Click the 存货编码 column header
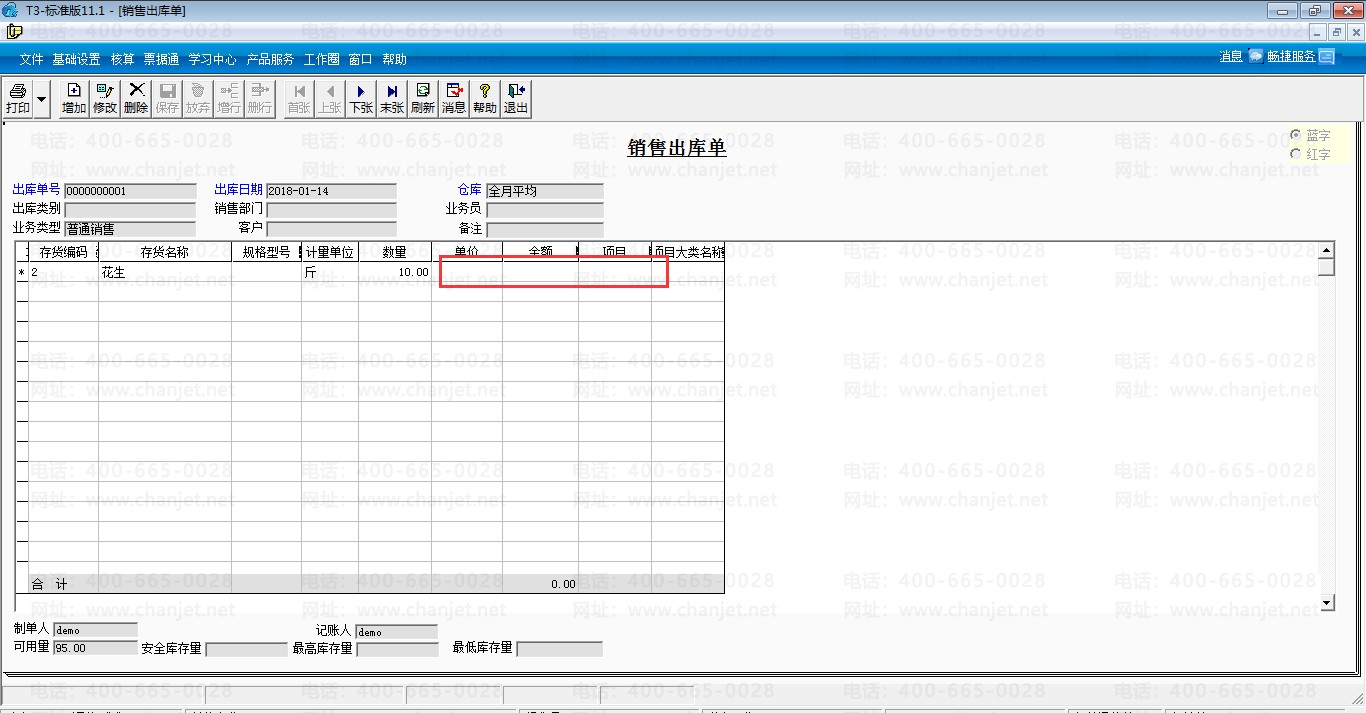This screenshot has height=713, width=1366. pyautogui.click(x=63, y=252)
